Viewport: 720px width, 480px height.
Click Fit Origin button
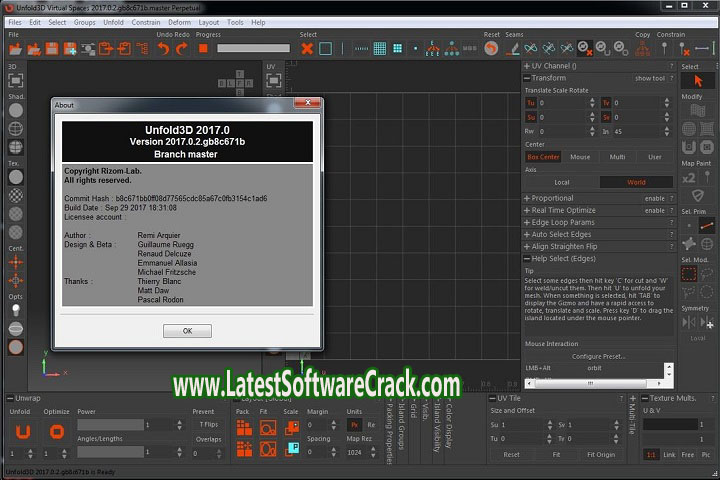pyautogui.click(x=601, y=455)
